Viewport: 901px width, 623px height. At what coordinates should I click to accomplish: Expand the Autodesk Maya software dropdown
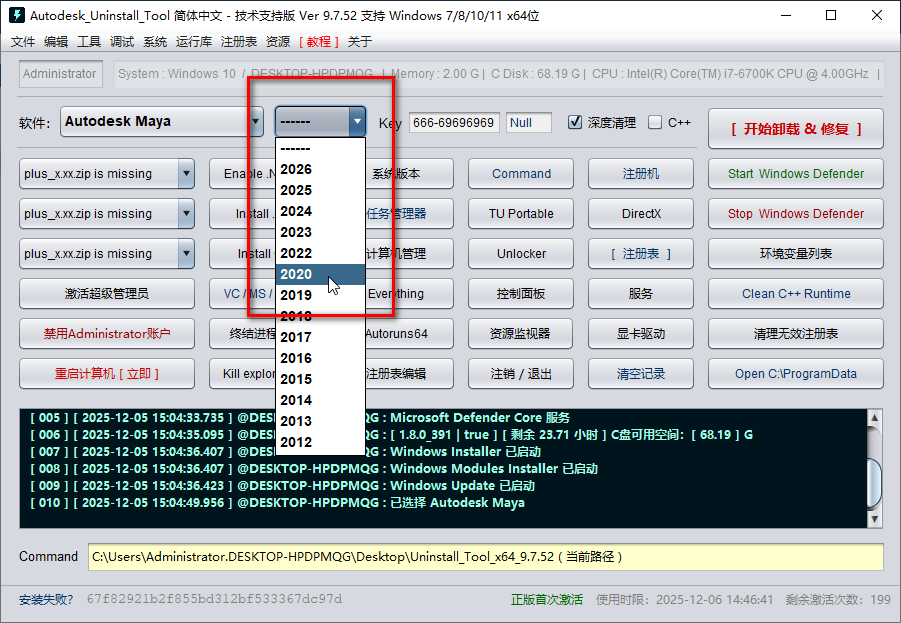(256, 122)
